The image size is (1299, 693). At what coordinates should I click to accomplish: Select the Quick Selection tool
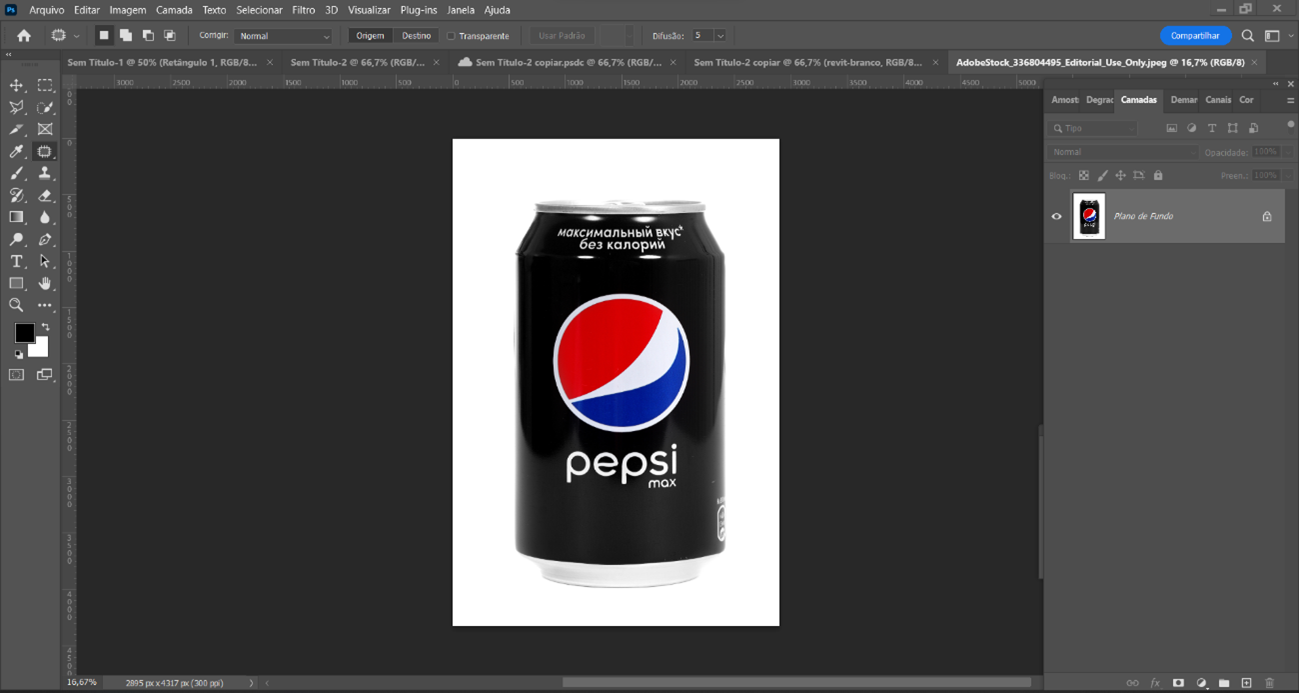click(45, 108)
